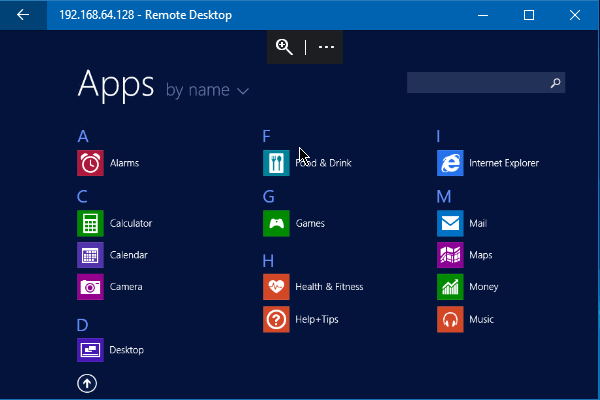Open the Music app icon
Image resolution: width=600 pixels, height=400 pixels.
[450, 319]
